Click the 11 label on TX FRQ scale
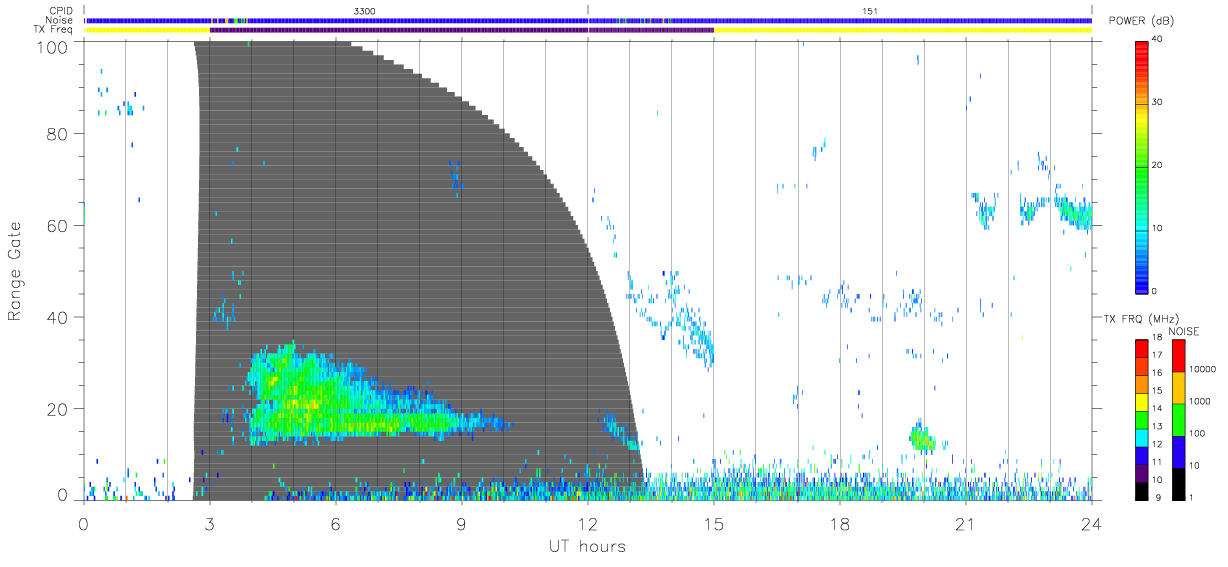This screenshot has width=1228, height=567. pos(1157,461)
